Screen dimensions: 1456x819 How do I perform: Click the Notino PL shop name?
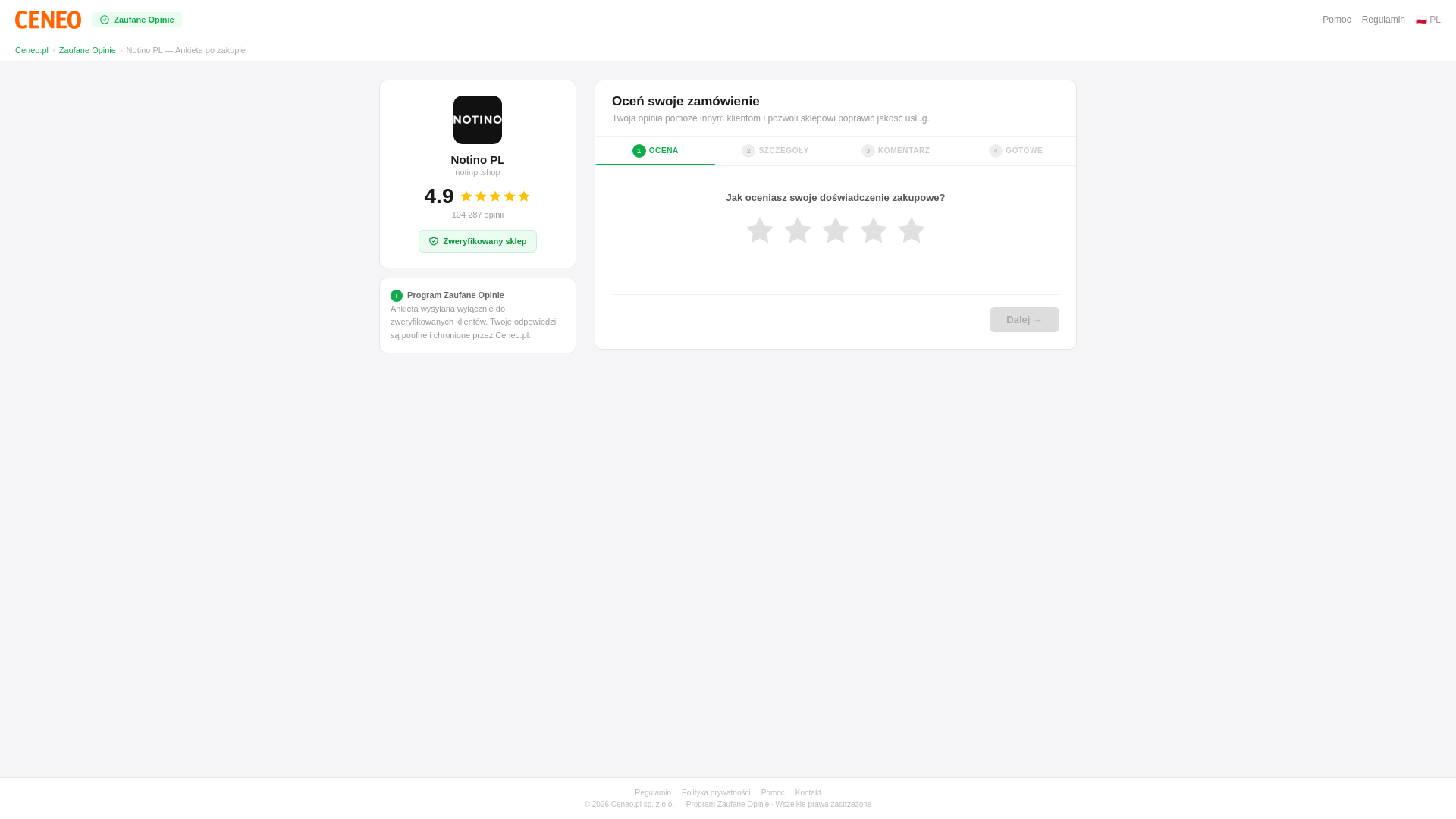click(x=478, y=160)
